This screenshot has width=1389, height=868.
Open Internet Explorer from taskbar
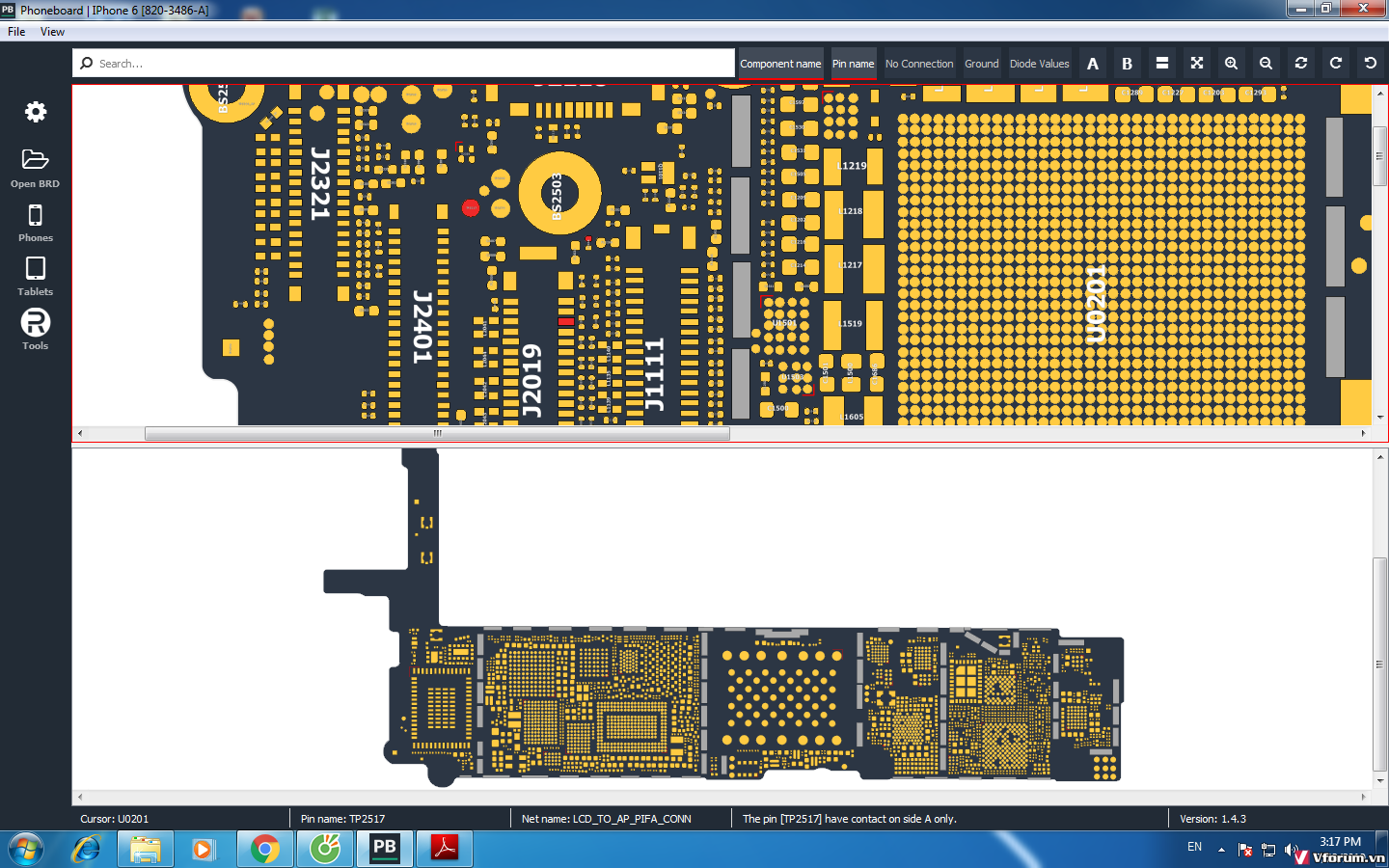[87, 850]
